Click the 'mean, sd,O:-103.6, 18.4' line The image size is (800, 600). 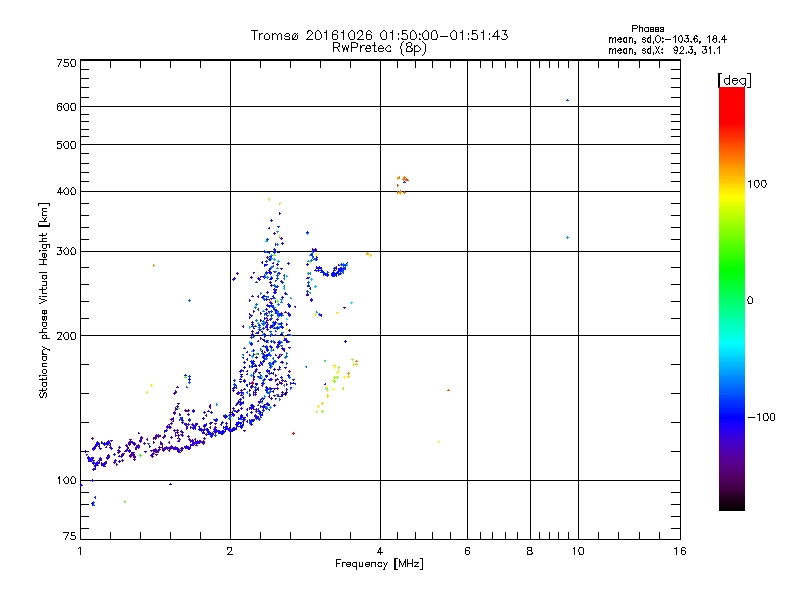point(667,39)
